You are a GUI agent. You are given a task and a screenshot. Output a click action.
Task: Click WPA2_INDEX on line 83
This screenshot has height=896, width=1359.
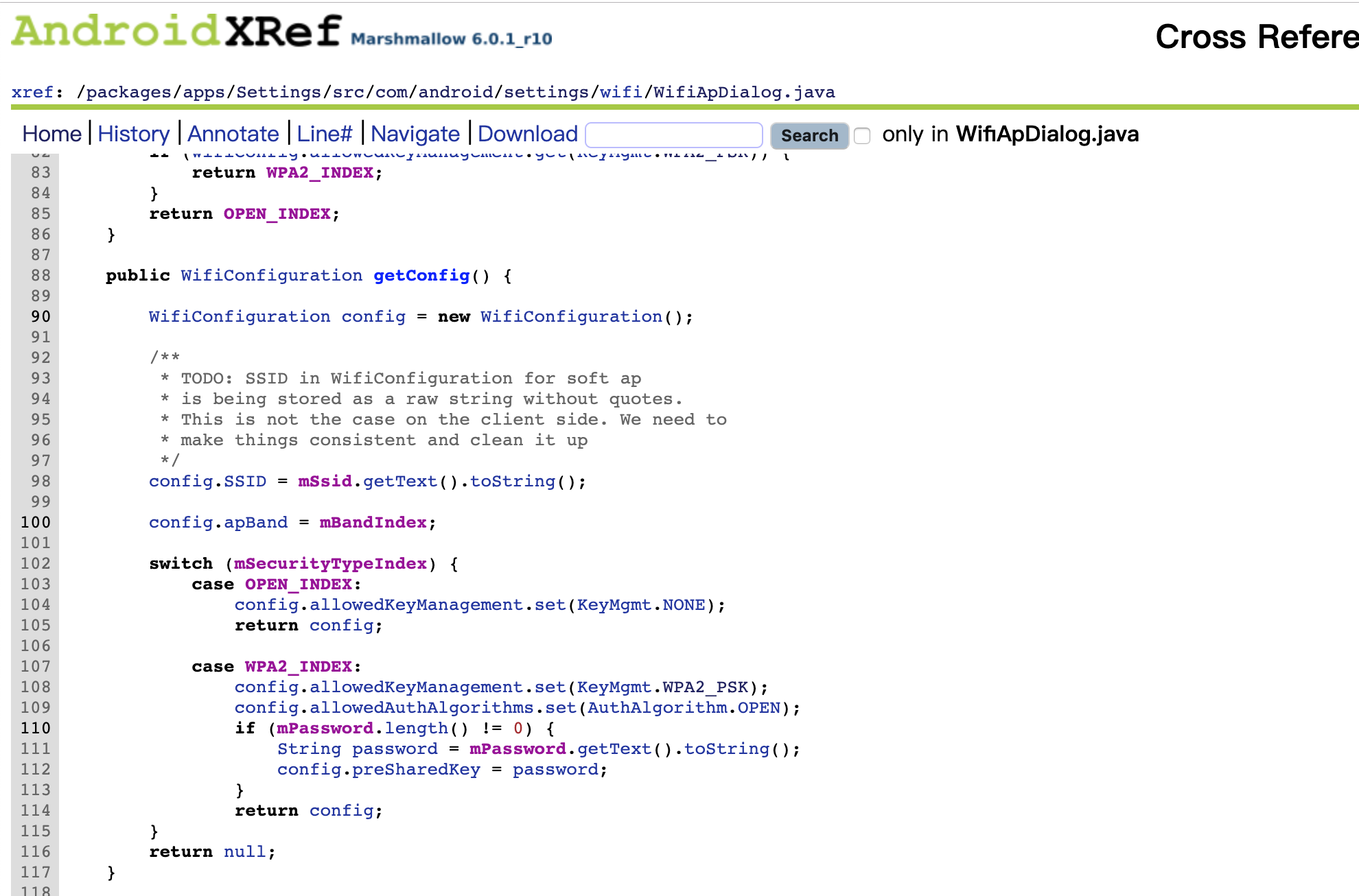[320, 172]
